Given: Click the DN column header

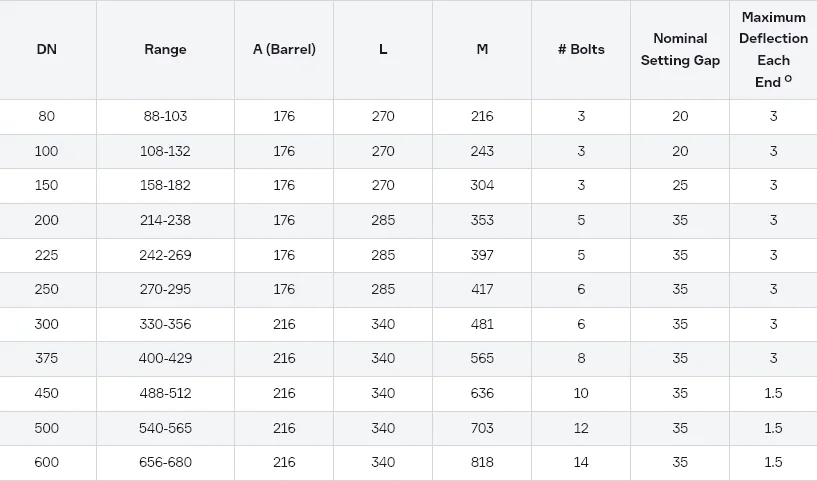Looking at the screenshot, I should [47, 50].
